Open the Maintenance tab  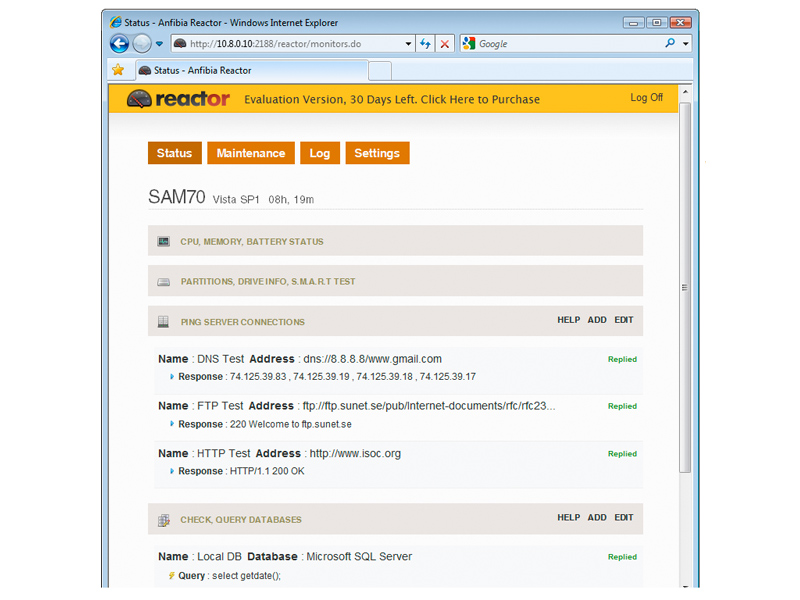(251, 153)
